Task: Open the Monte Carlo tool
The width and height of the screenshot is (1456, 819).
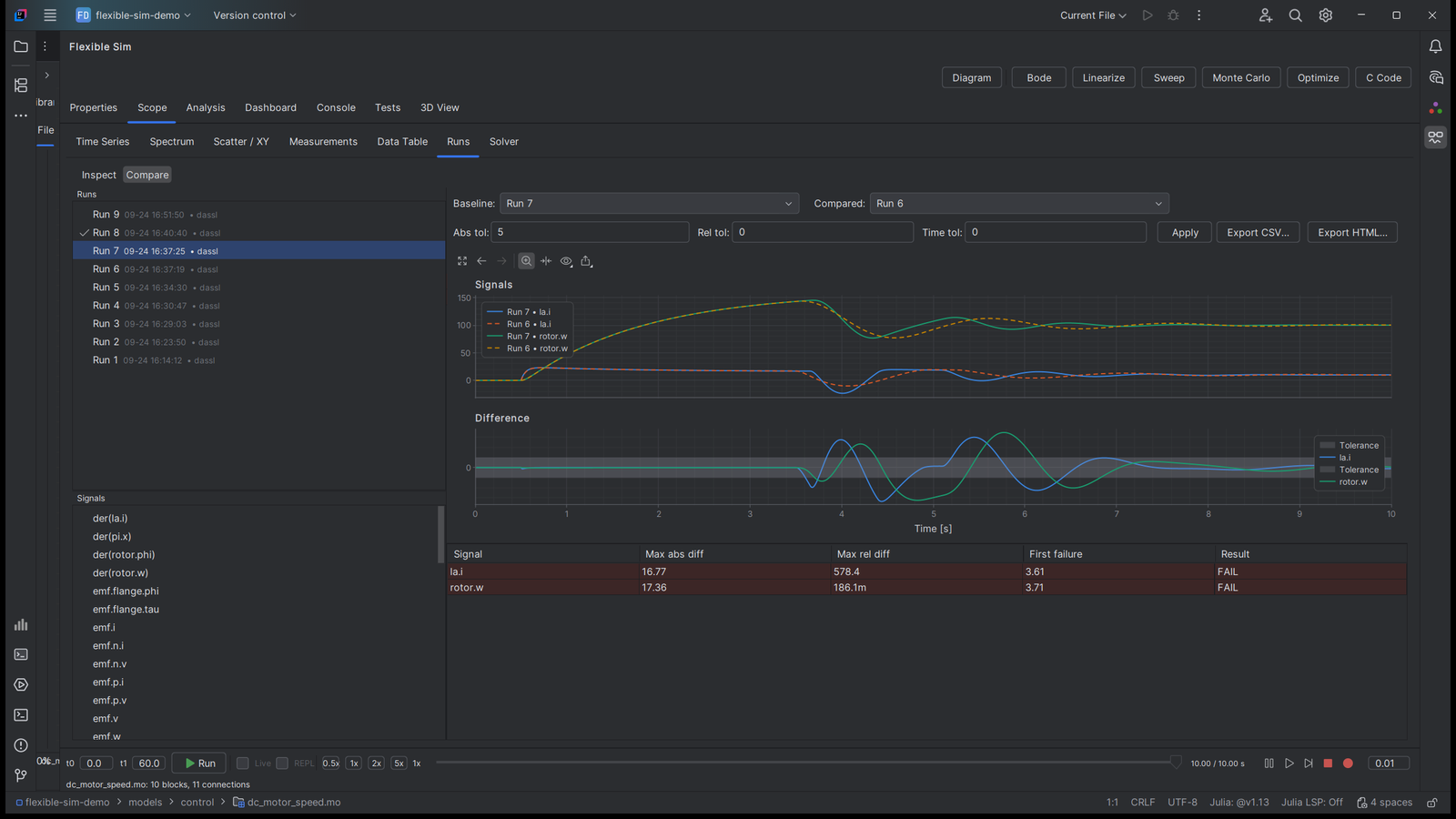Action: pyautogui.click(x=1241, y=78)
